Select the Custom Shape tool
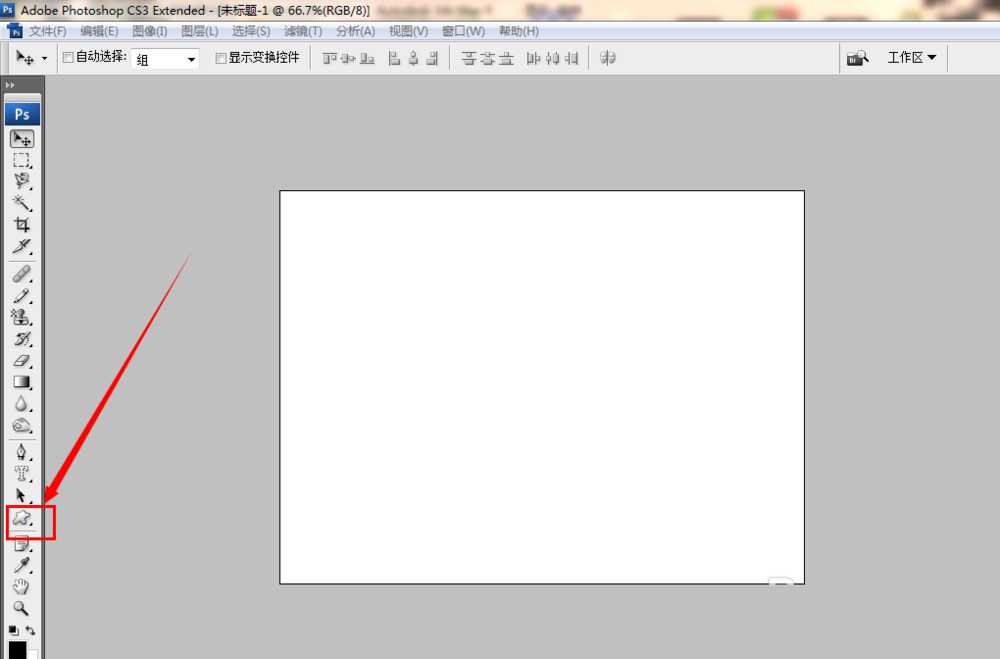Screen dimensions: 1000x659 [x=22, y=519]
